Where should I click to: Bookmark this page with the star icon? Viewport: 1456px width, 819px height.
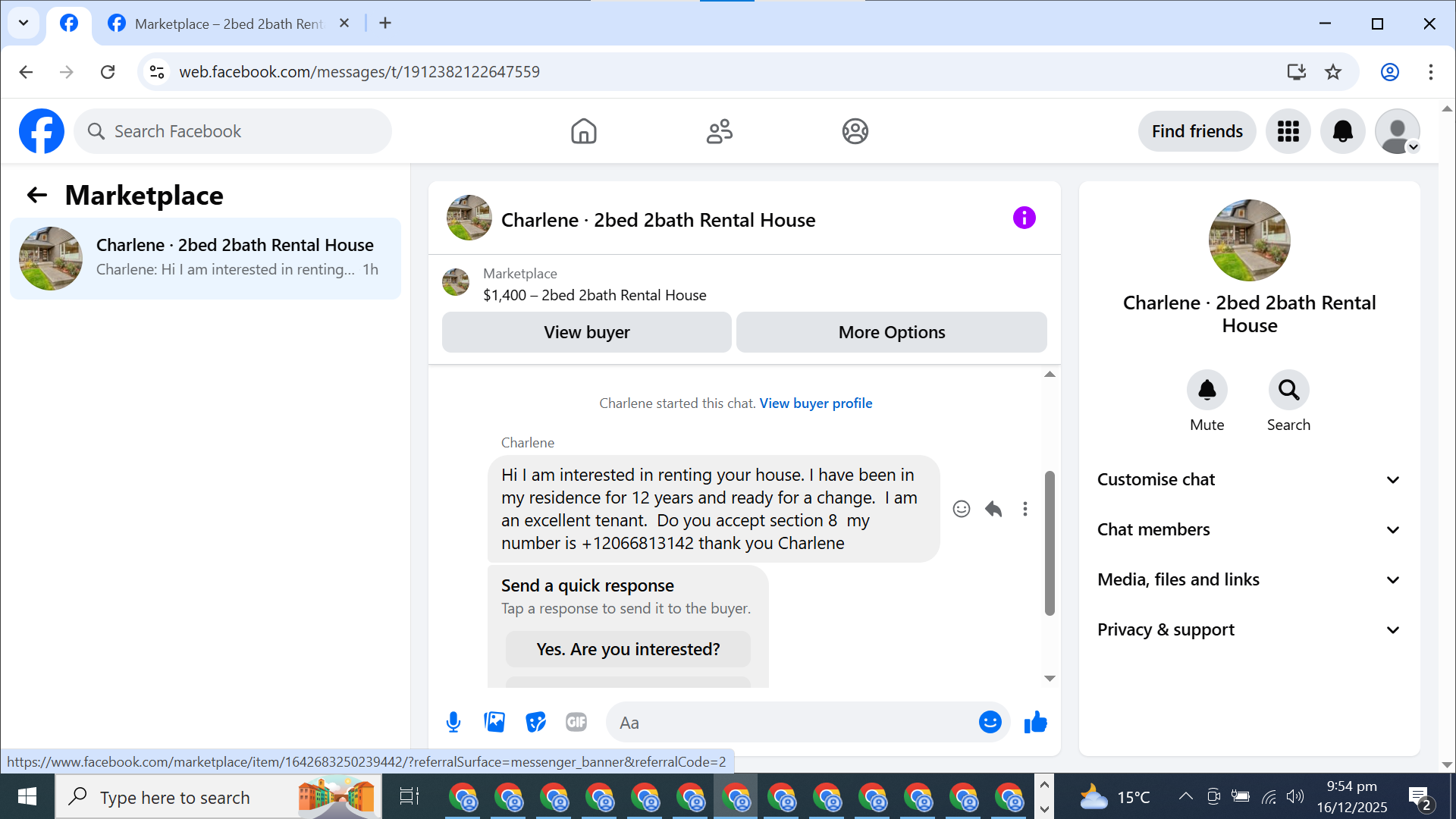click(x=1332, y=72)
